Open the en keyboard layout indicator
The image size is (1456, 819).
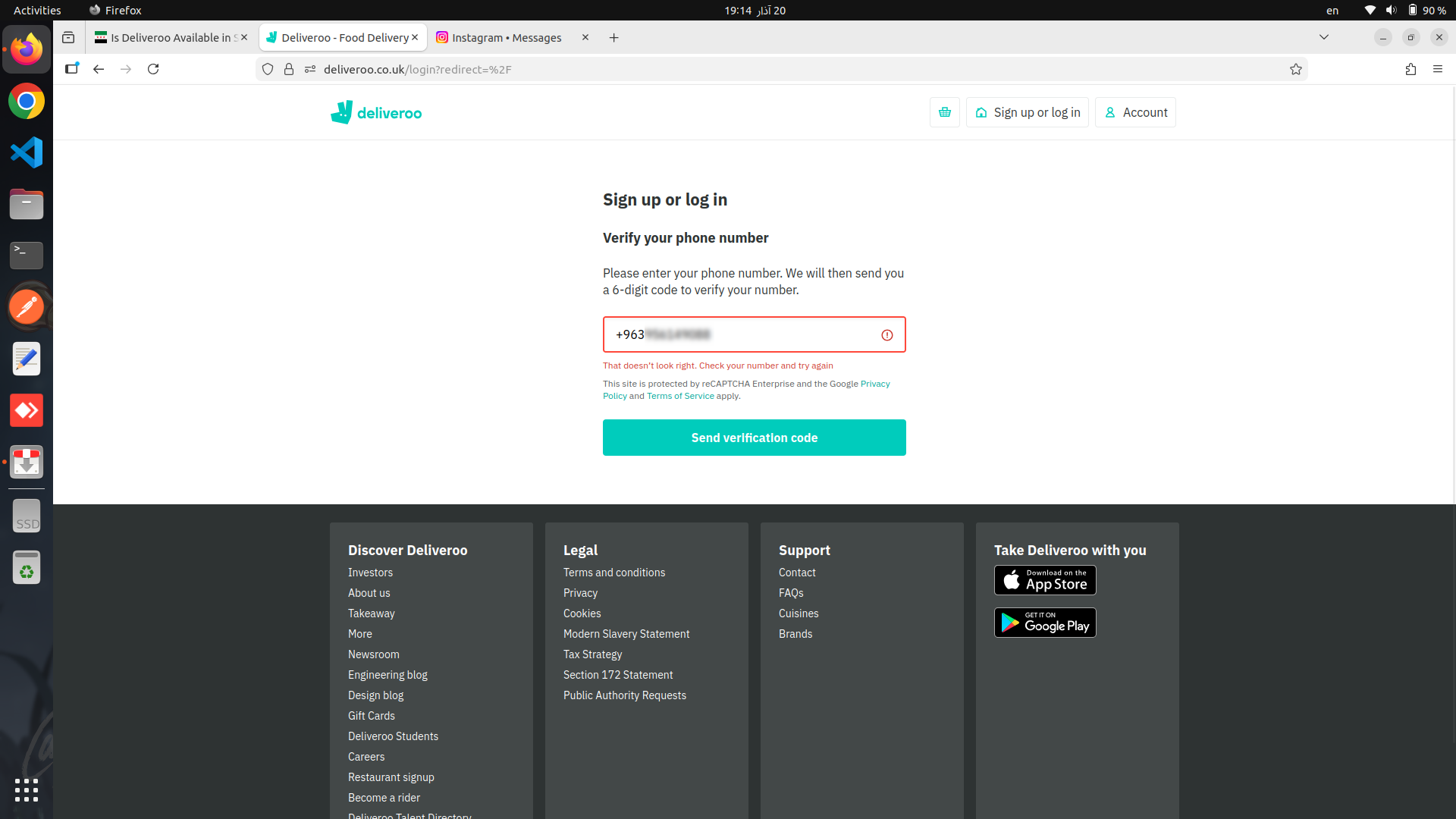coord(1332,10)
